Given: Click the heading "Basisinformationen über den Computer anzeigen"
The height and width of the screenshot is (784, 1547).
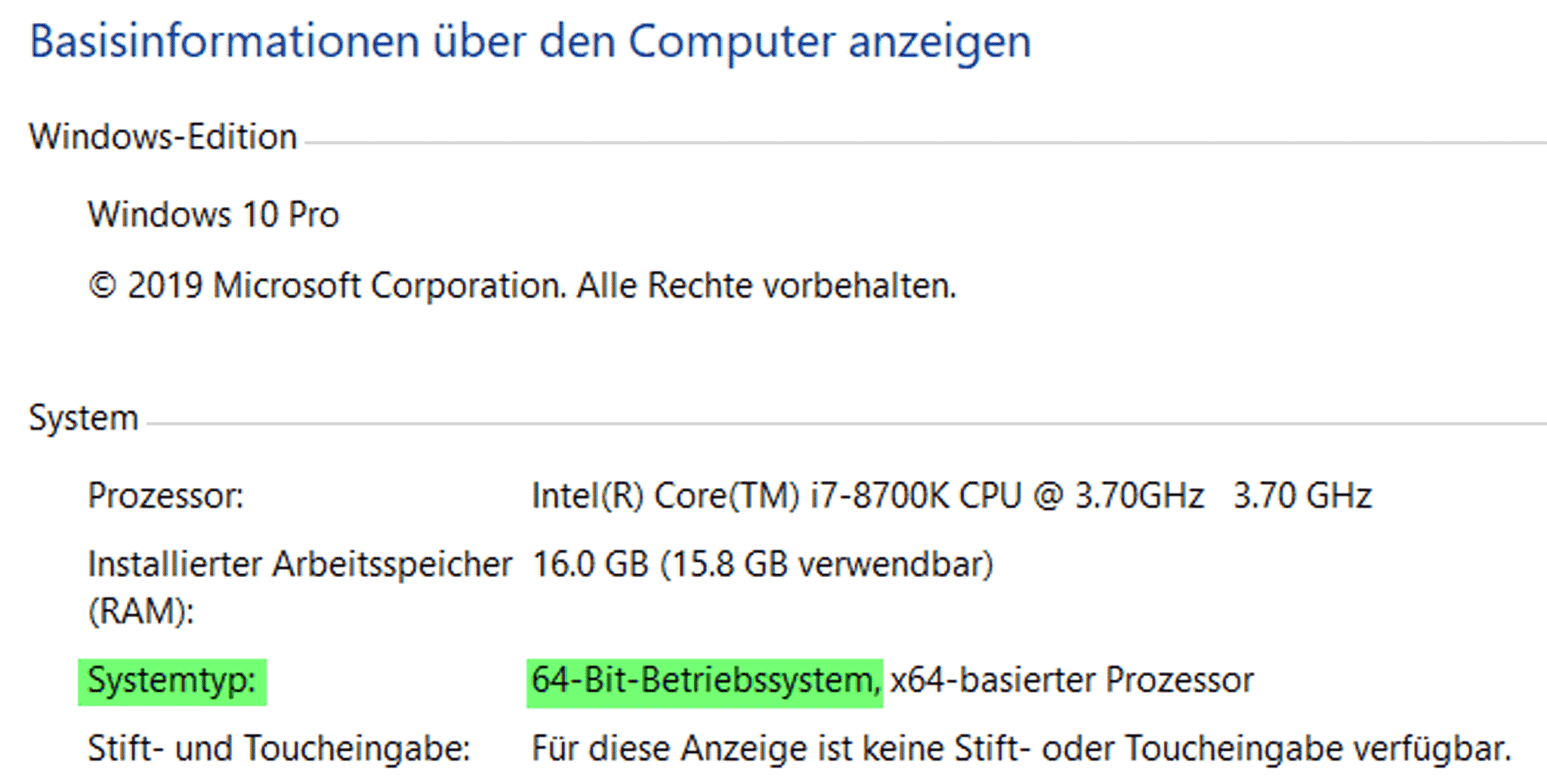Looking at the screenshot, I should click(x=530, y=42).
